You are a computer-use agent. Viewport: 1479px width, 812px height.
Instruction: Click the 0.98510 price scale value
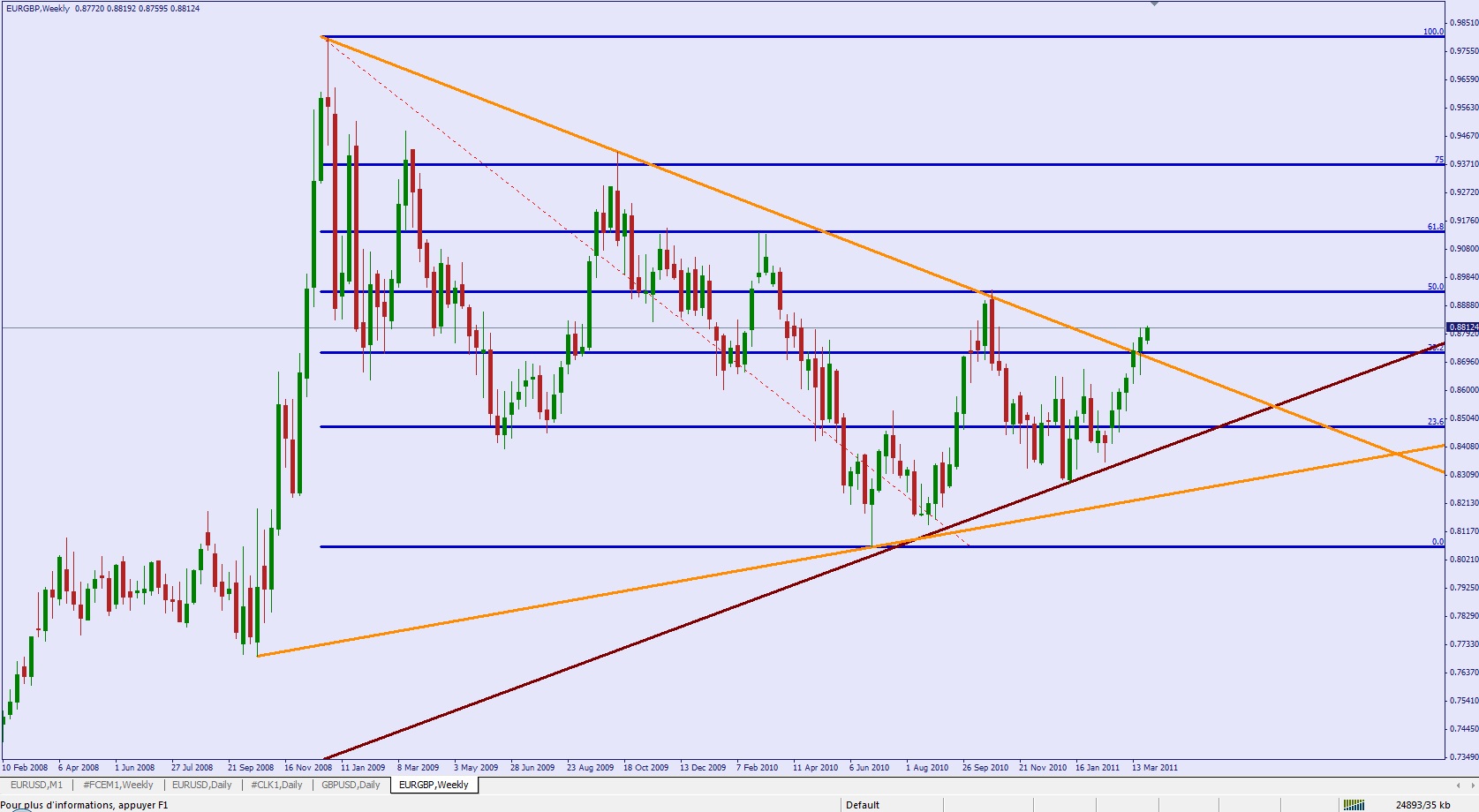point(1463,23)
